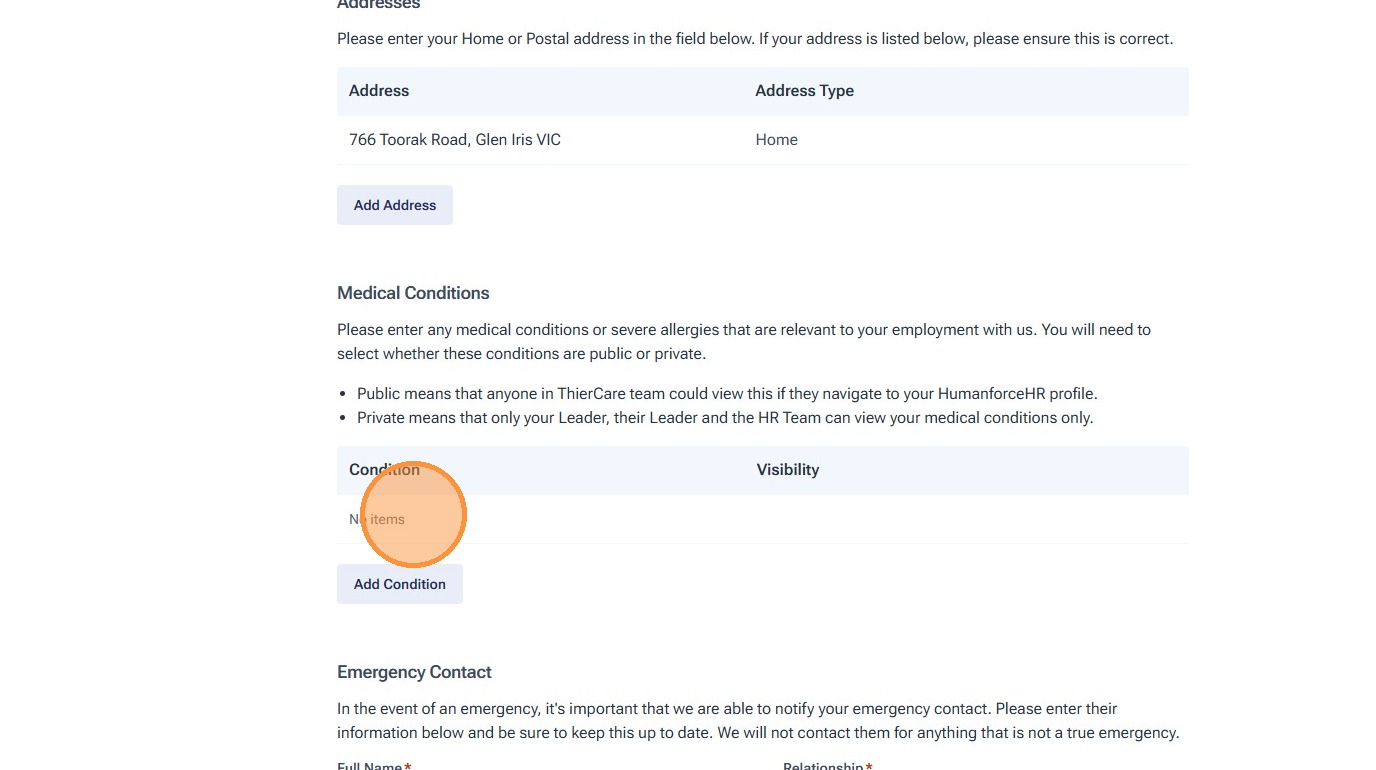Click the Add Address button
The height and width of the screenshot is (770, 1376).
point(394,205)
